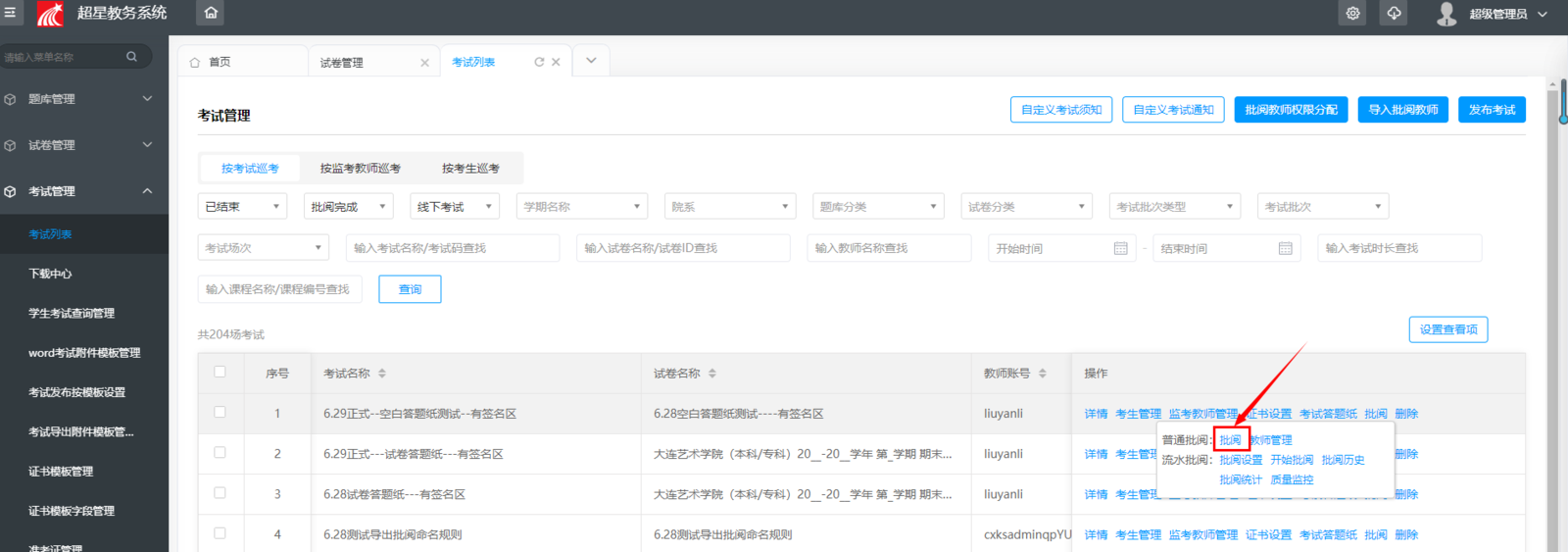Check the checkbox for row 3
The width and height of the screenshot is (1568, 552).
coord(220,493)
